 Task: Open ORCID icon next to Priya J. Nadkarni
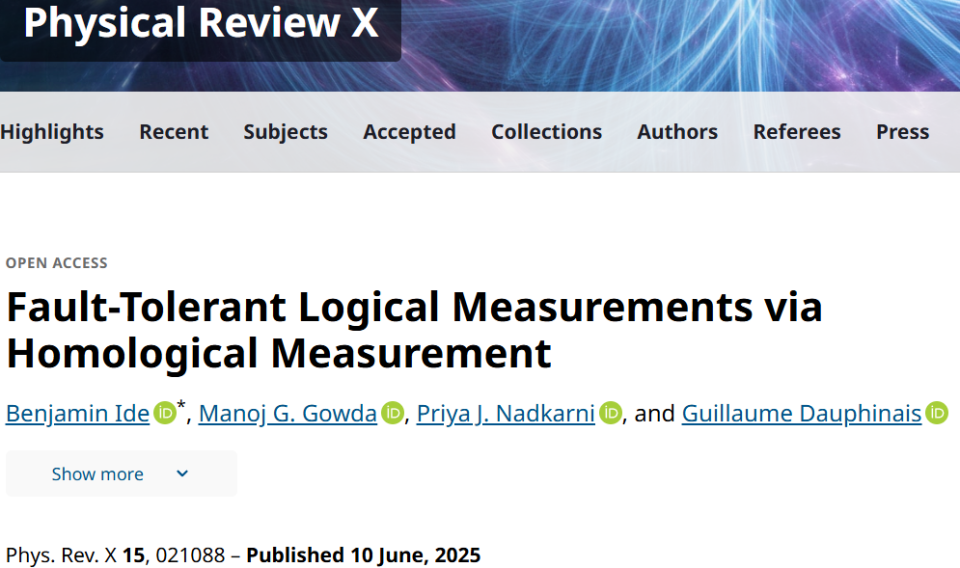(610, 413)
